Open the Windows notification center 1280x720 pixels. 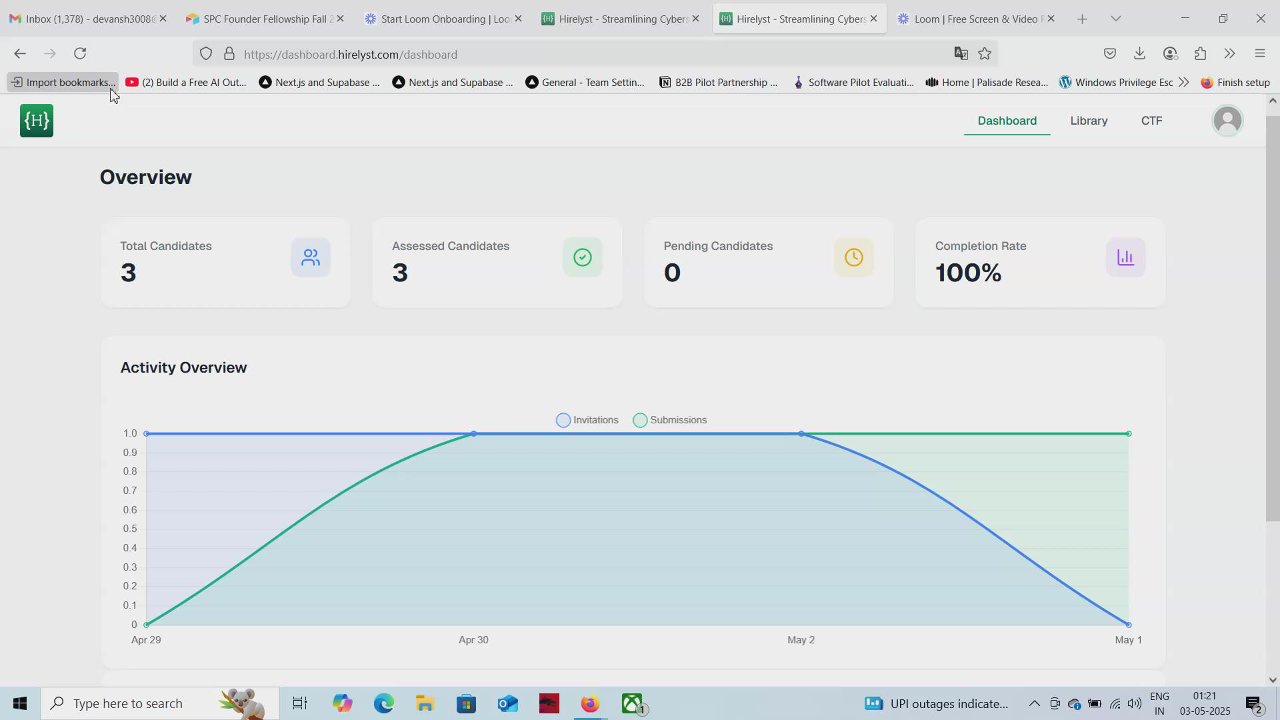coord(1253,704)
